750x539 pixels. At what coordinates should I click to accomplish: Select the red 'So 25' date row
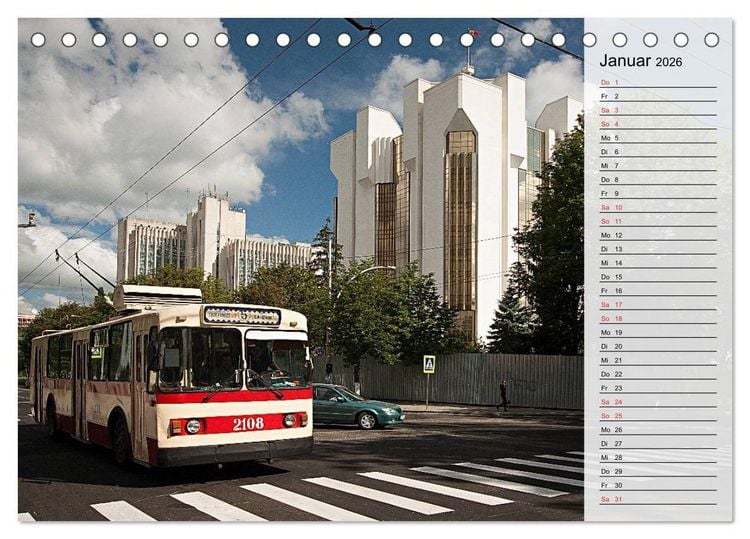click(658, 416)
